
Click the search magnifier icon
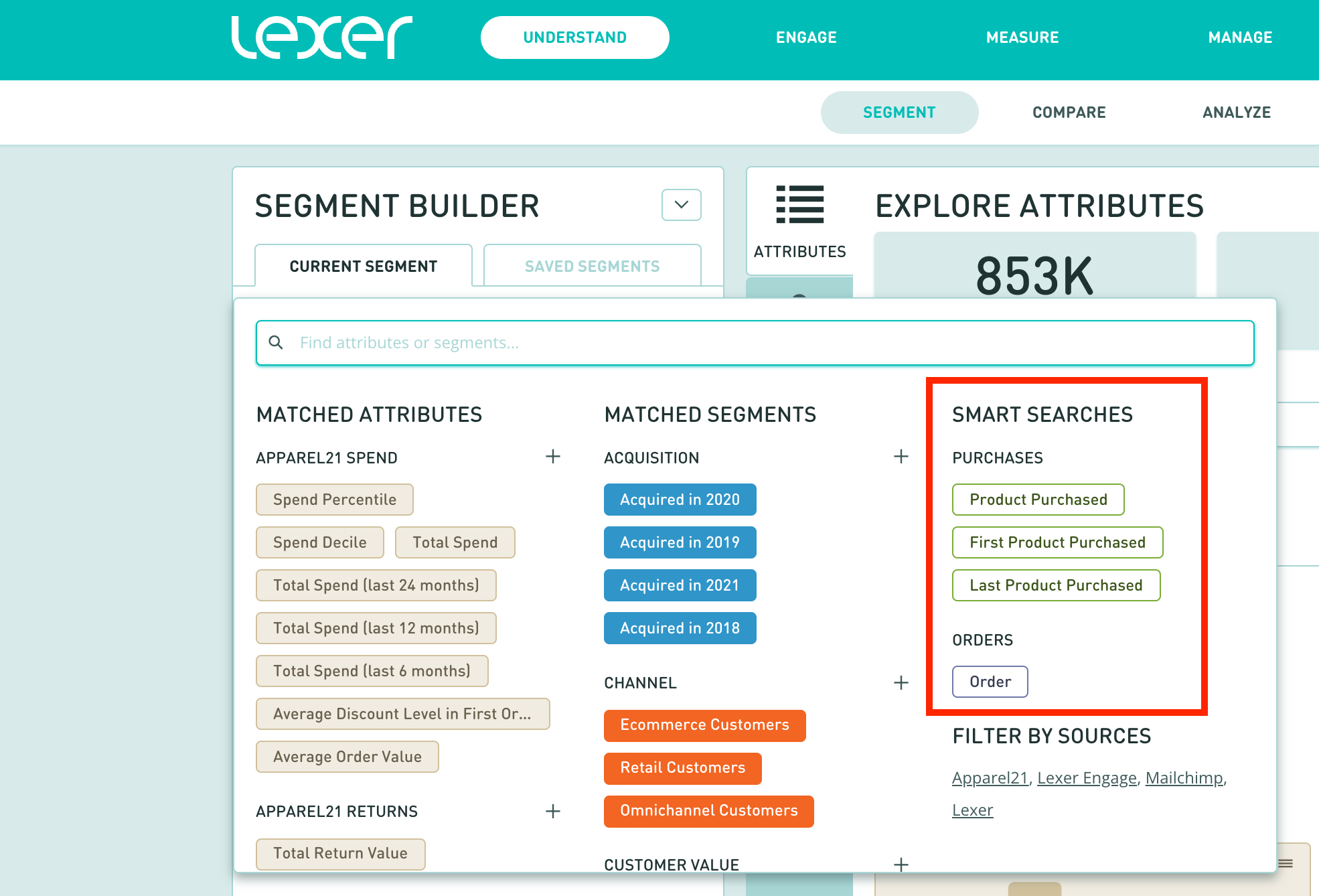tap(275, 343)
